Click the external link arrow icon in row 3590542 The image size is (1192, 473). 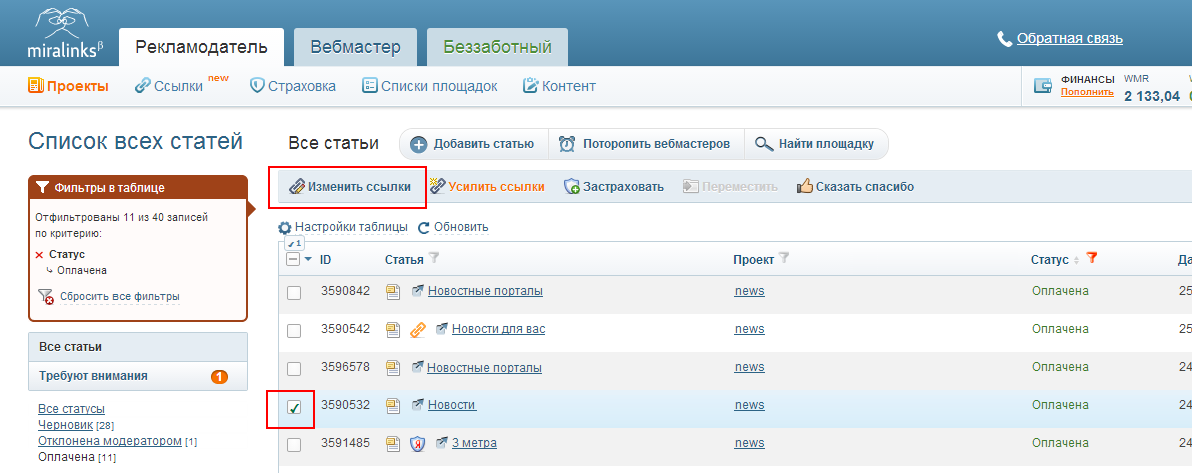(x=442, y=329)
